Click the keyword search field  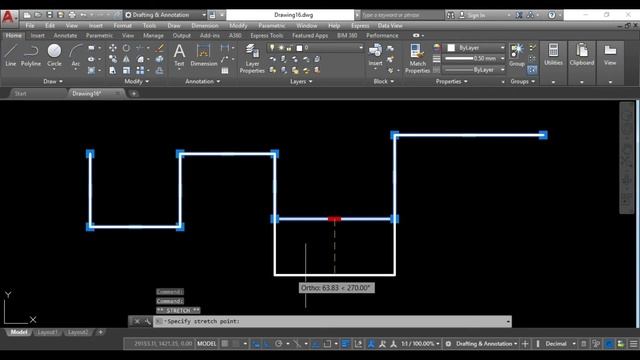coord(401,15)
